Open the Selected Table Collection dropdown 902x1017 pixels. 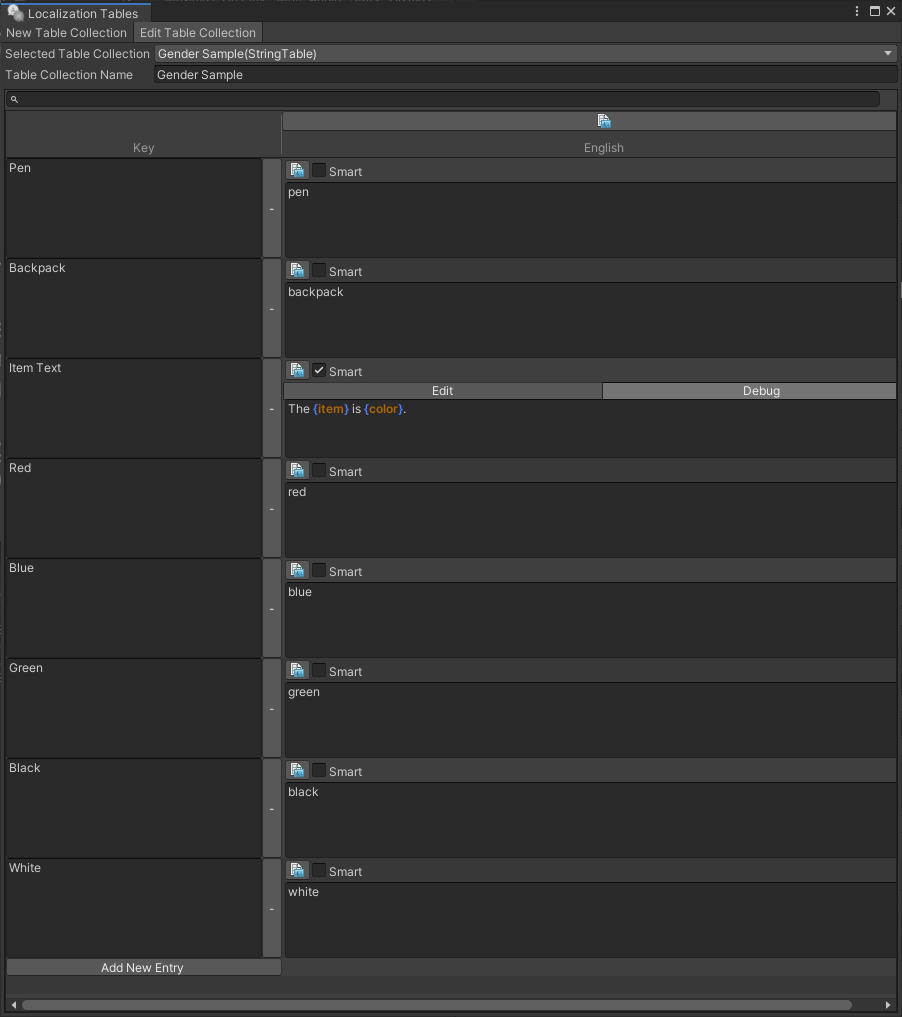(x=885, y=54)
